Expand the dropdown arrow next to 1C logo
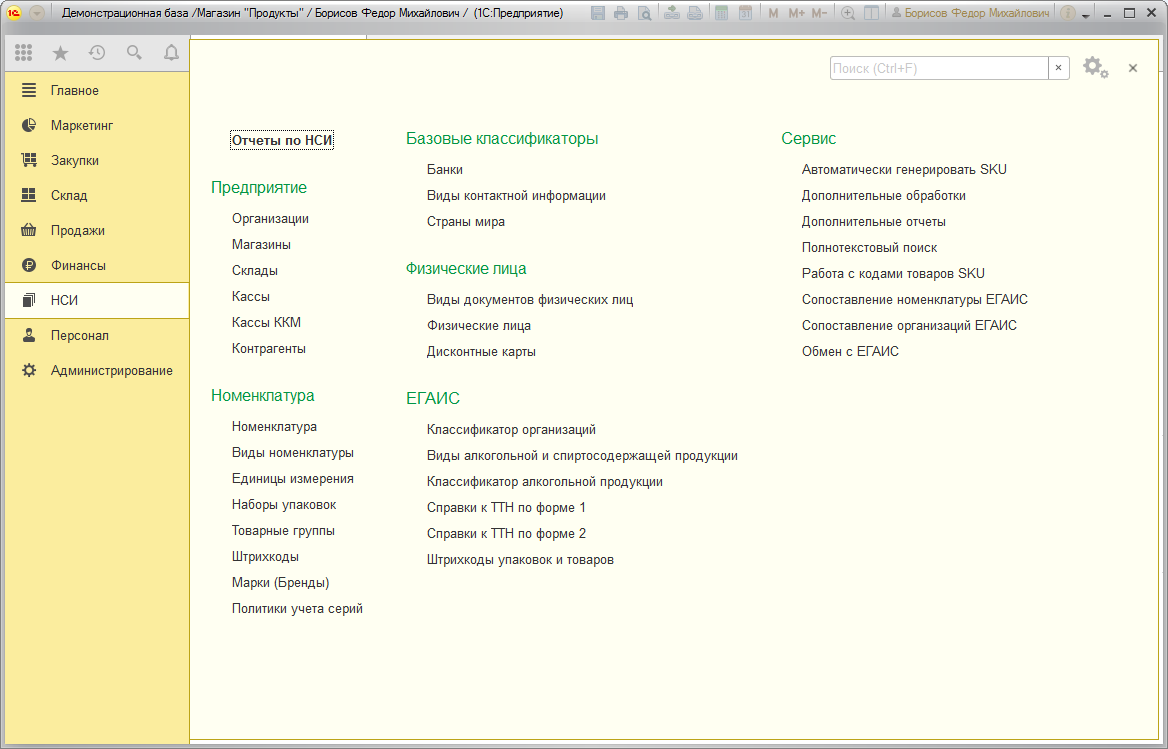This screenshot has height=749, width=1168. click(36, 13)
